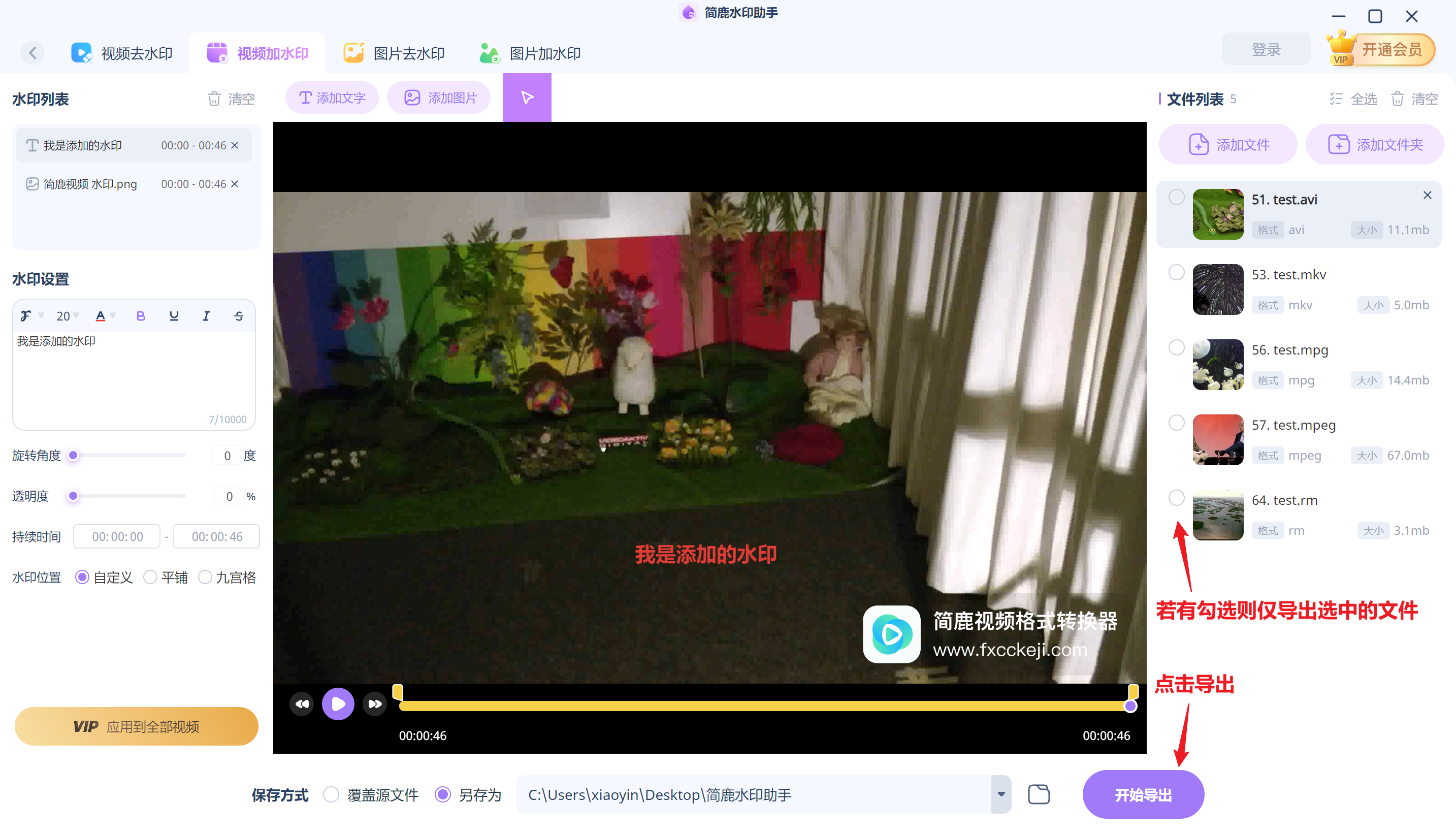Toggle bold formatting for watermark text
Screen dimensions: 1456x835
[141, 315]
